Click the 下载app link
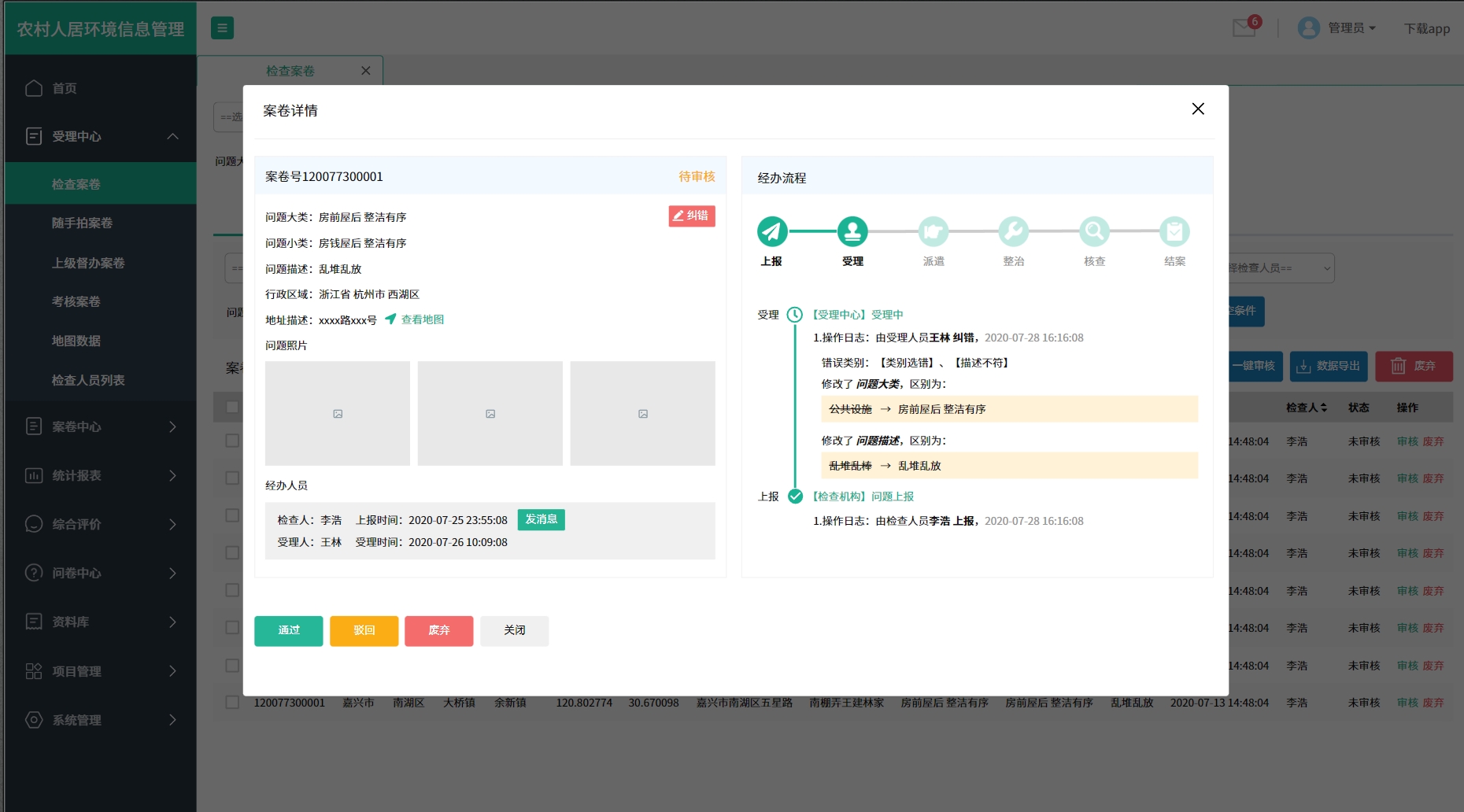This screenshot has height=812, width=1464. (x=1427, y=28)
